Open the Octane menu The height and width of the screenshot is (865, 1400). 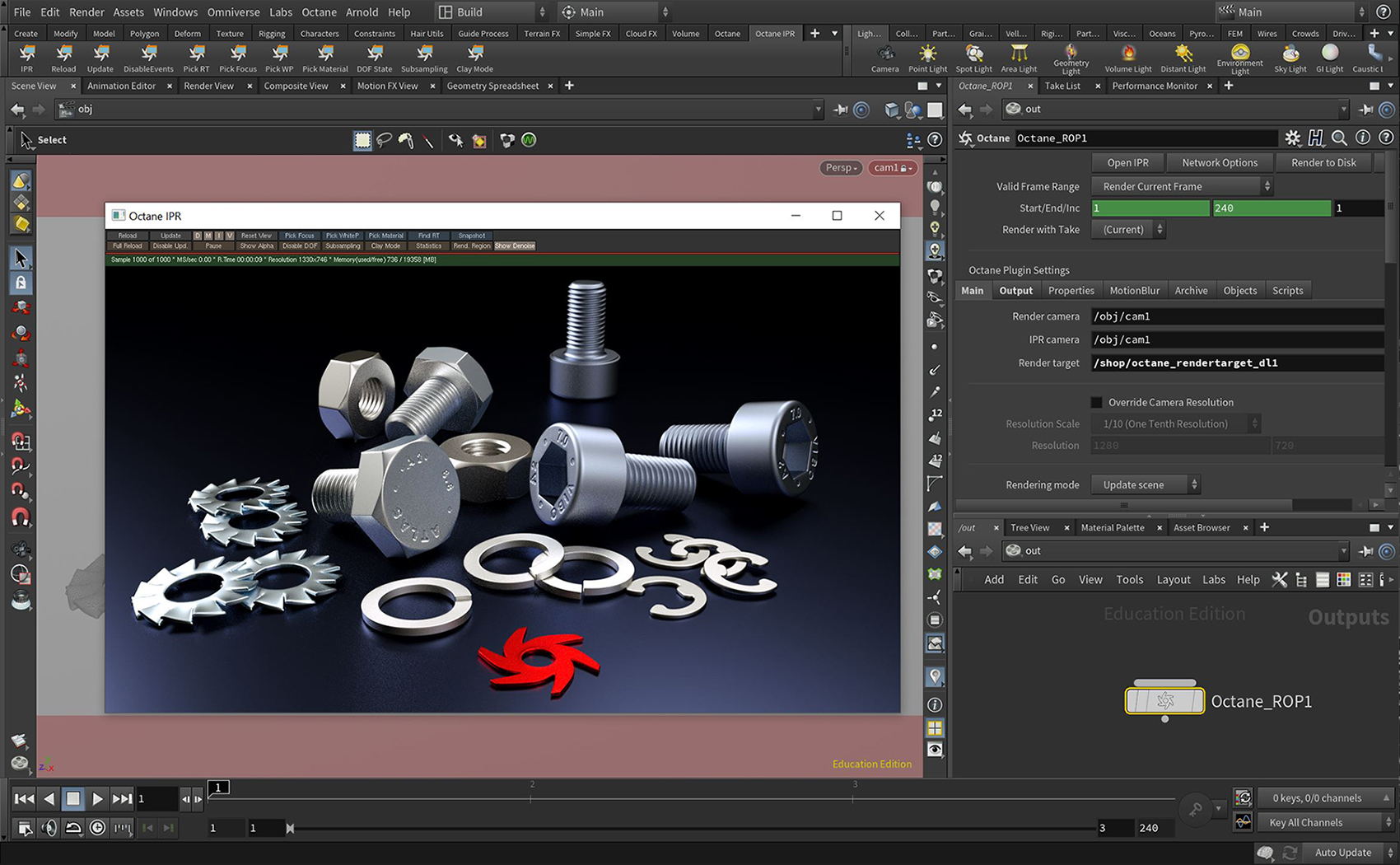319,12
